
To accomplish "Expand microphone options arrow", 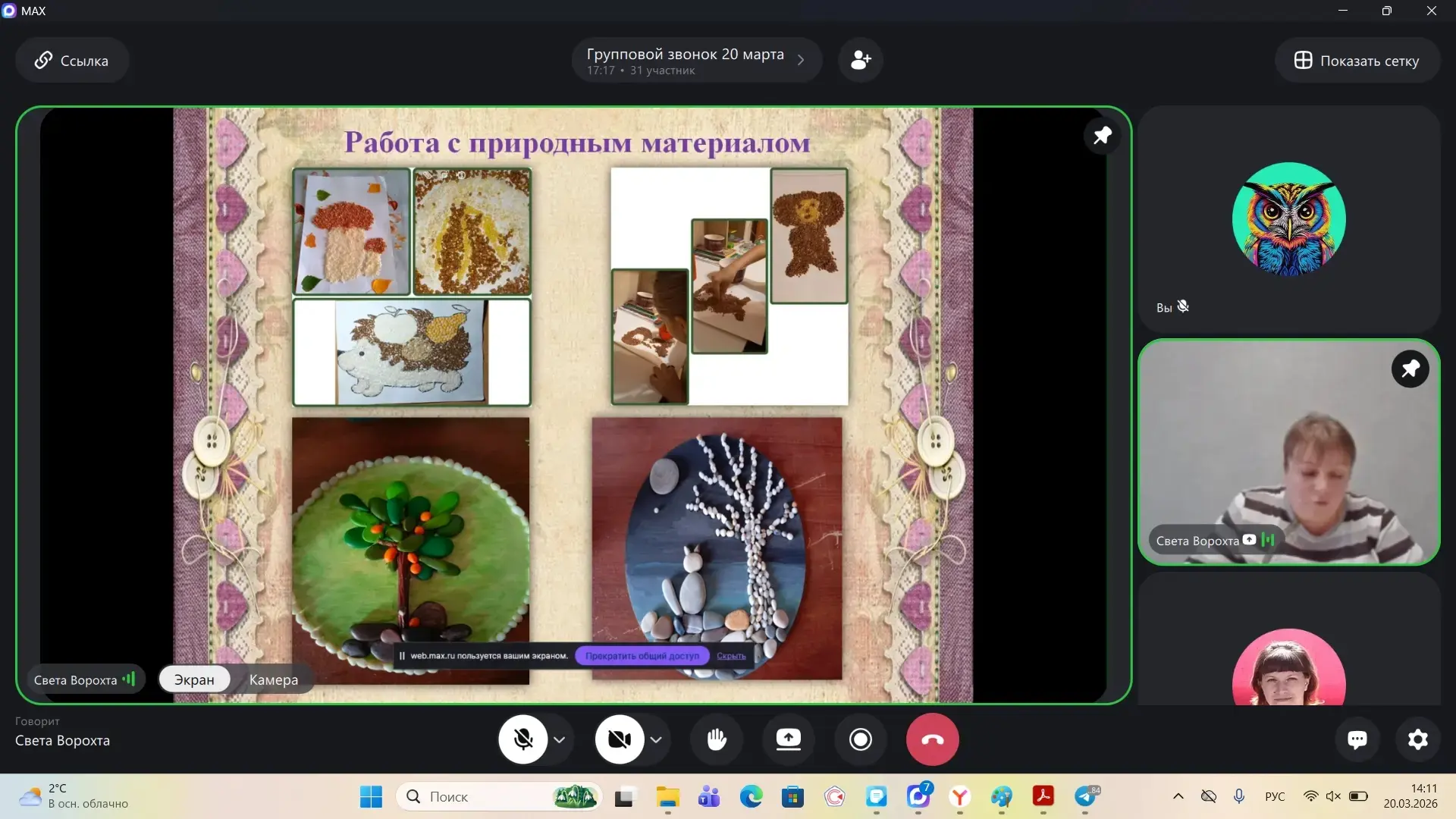I will [560, 739].
